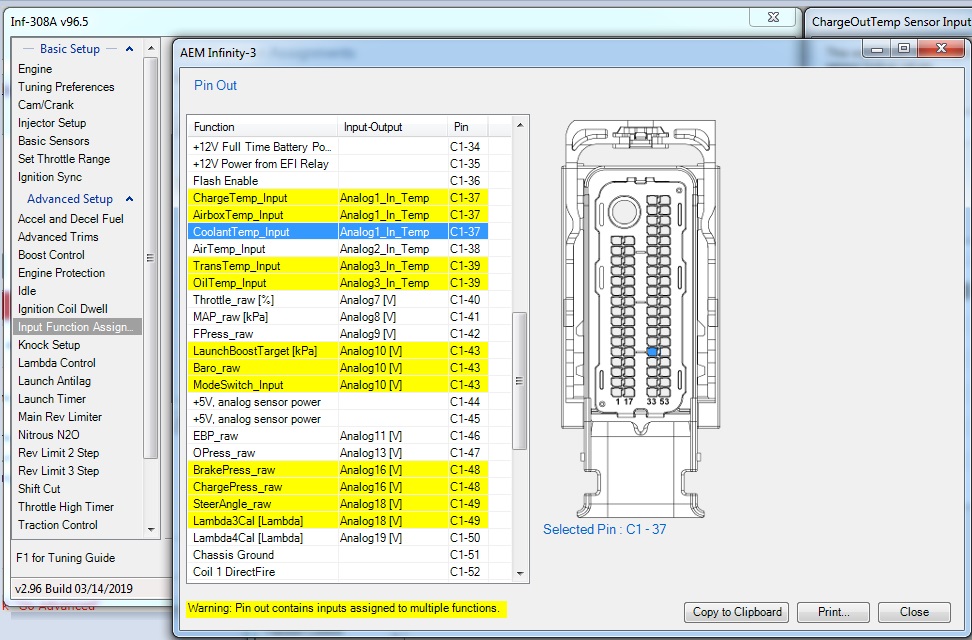972x640 pixels.
Task: Select the yellow ChargeTemp_Input row
Action: tap(338, 198)
